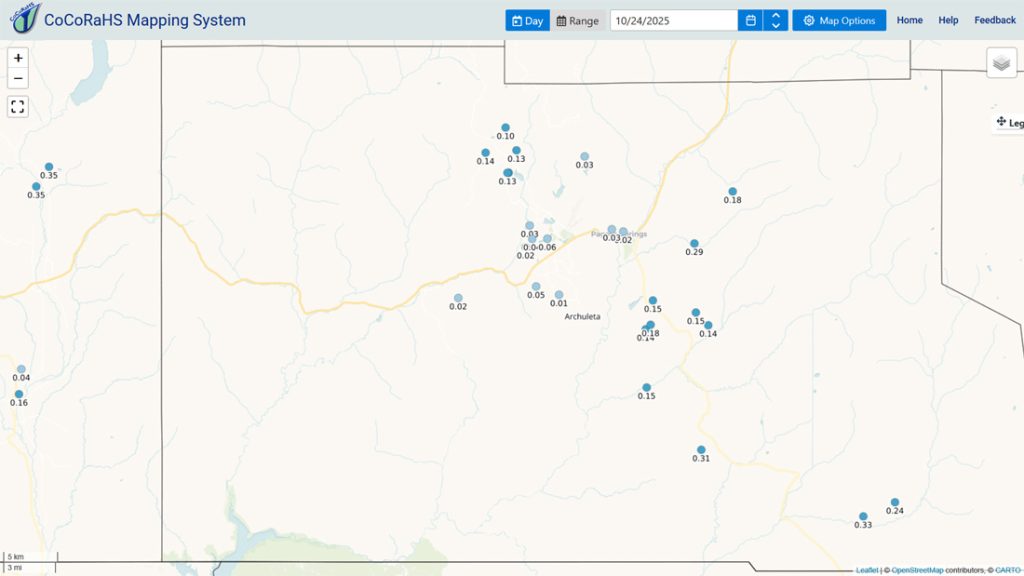Click the Legend move handle icon
Screen dimensions: 1024x576
point(1000,121)
